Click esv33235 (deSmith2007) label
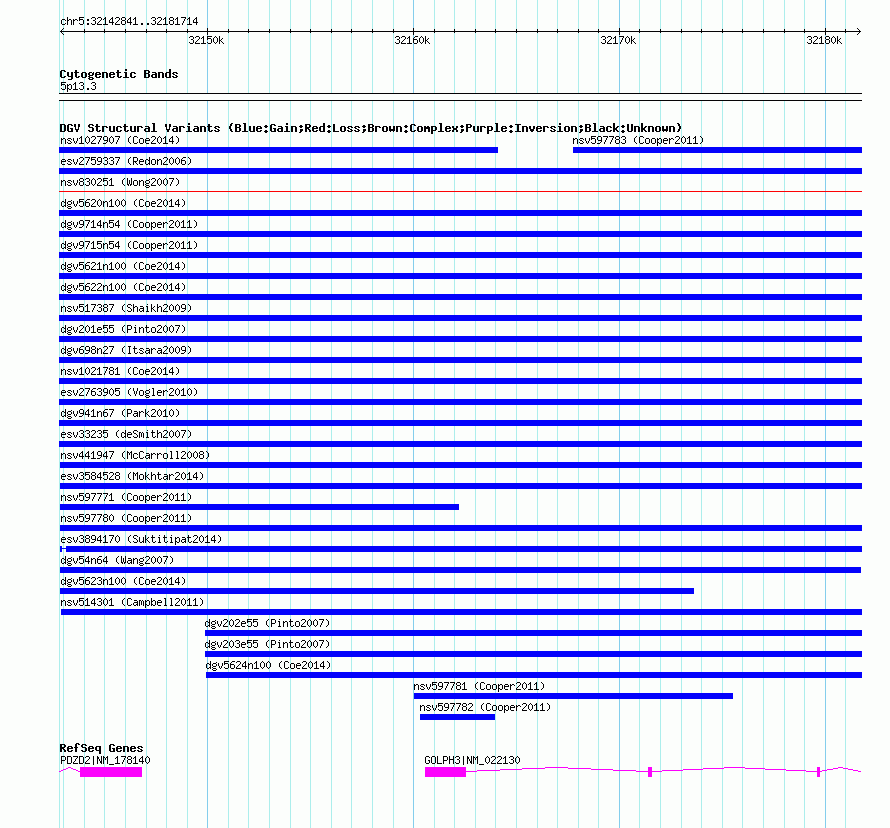 pyautogui.click(x=126, y=434)
